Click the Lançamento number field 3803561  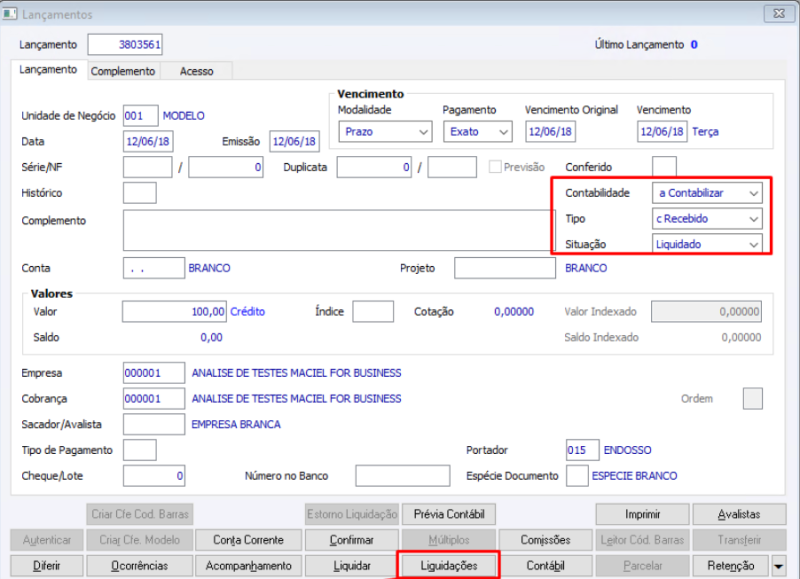(125, 44)
